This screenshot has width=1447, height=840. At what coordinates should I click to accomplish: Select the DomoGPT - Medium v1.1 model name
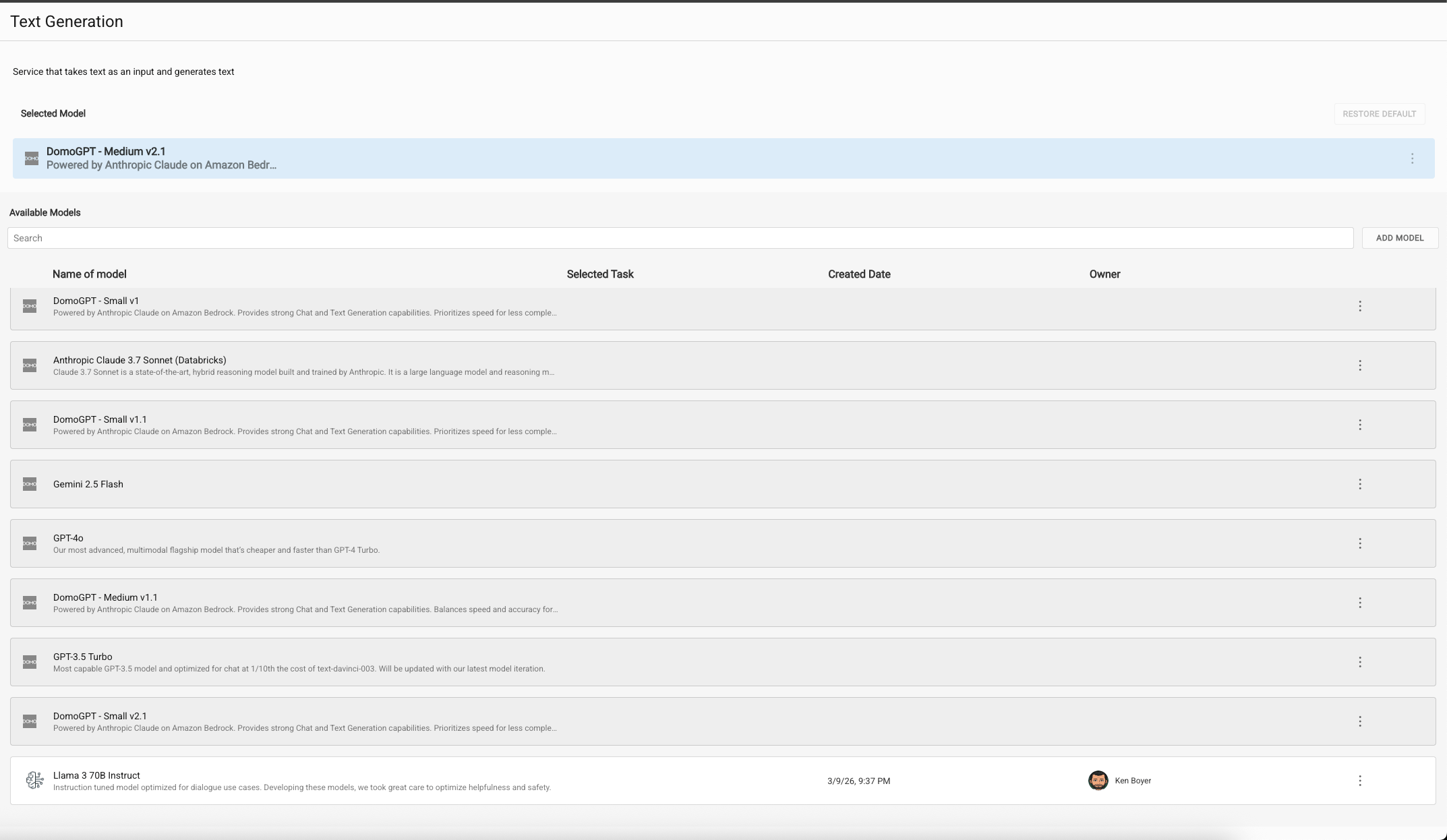click(105, 597)
